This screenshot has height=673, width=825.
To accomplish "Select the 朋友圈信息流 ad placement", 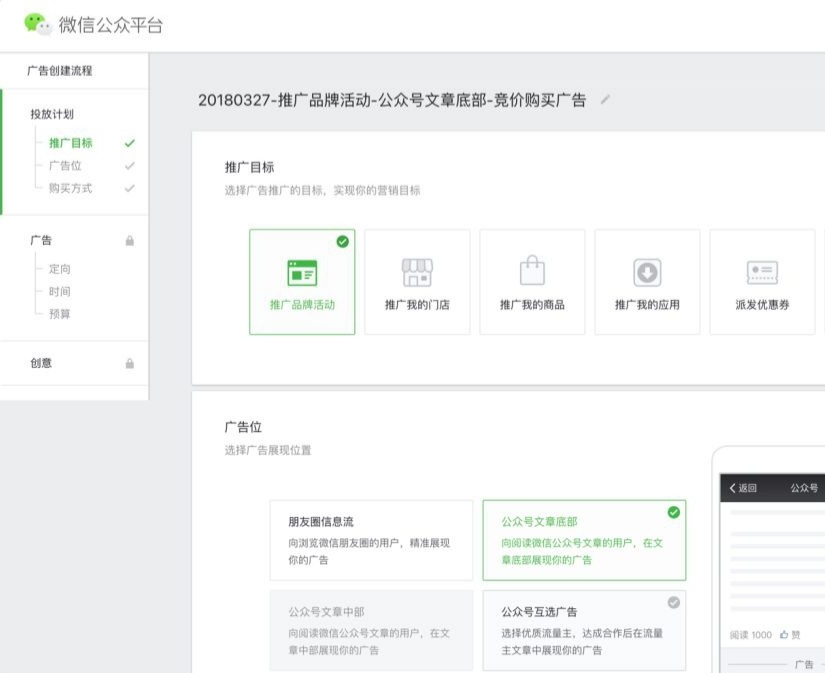I will coord(371,540).
